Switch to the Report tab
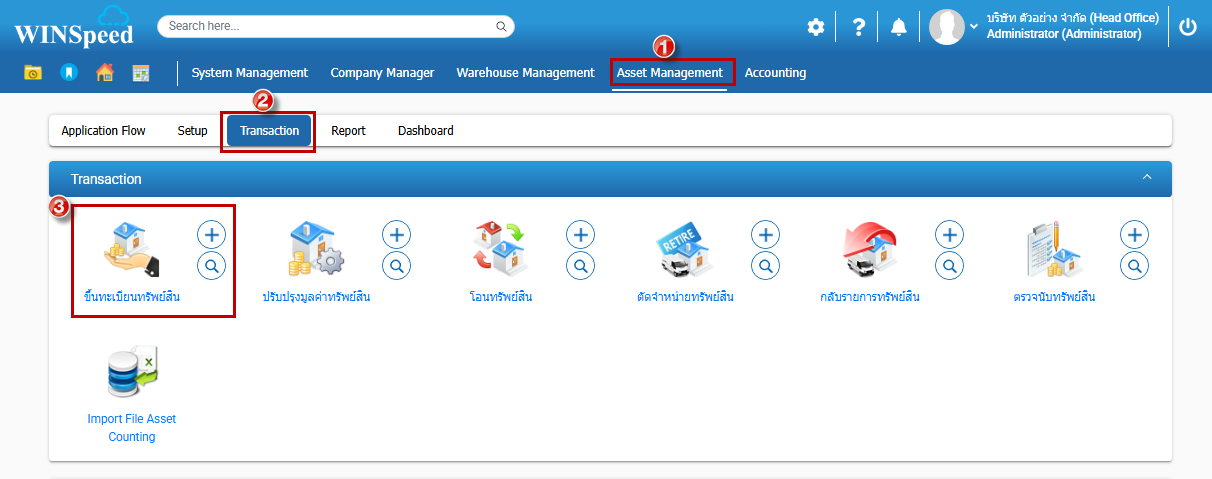This screenshot has width=1212, height=479. pyautogui.click(x=348, y=131)
